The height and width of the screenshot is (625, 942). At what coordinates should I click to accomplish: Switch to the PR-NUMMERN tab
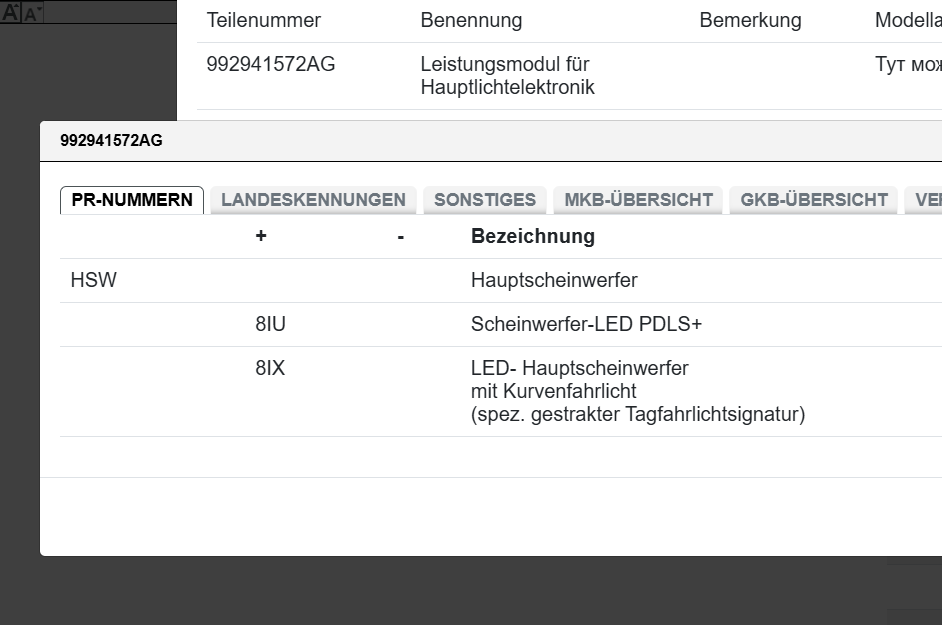(132, 200)
